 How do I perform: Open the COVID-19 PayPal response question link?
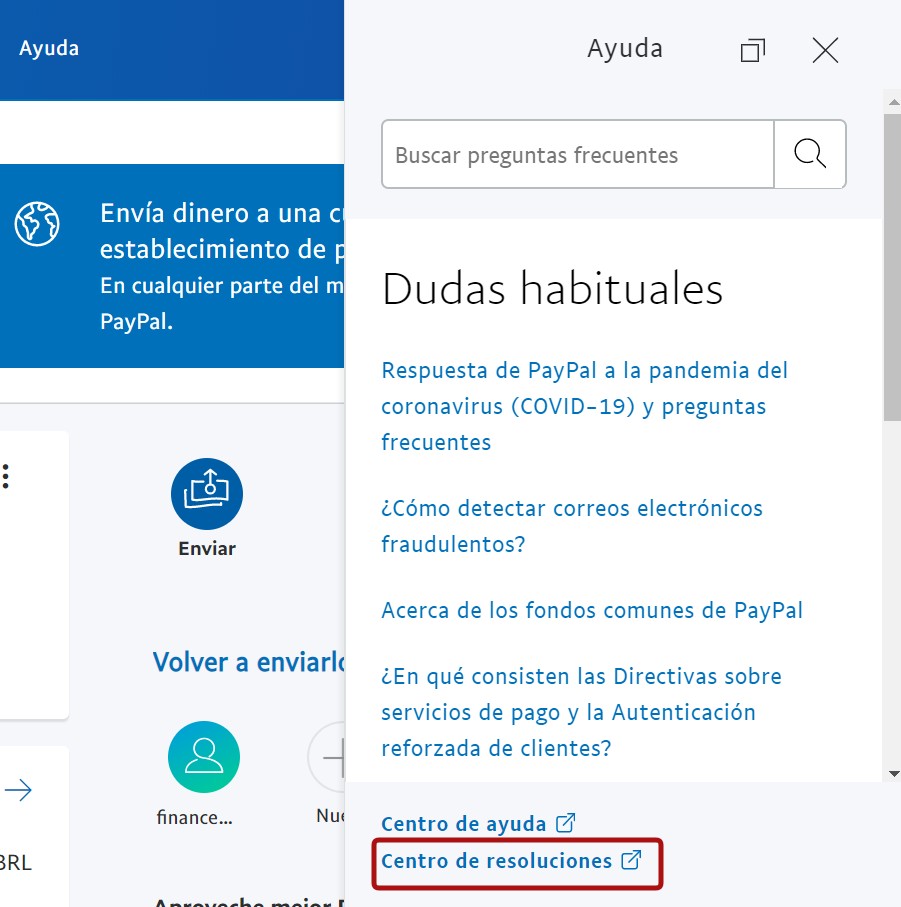tap(585, 406)
